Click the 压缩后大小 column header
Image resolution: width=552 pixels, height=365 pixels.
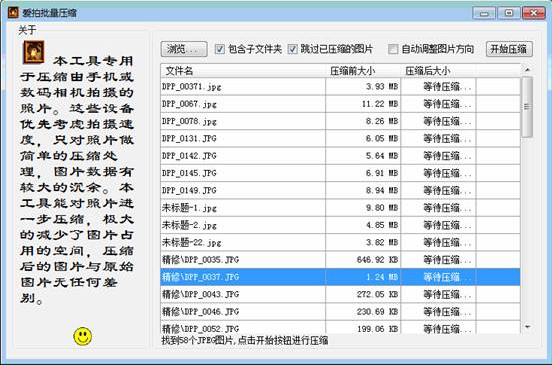click(x=438, y=71)
